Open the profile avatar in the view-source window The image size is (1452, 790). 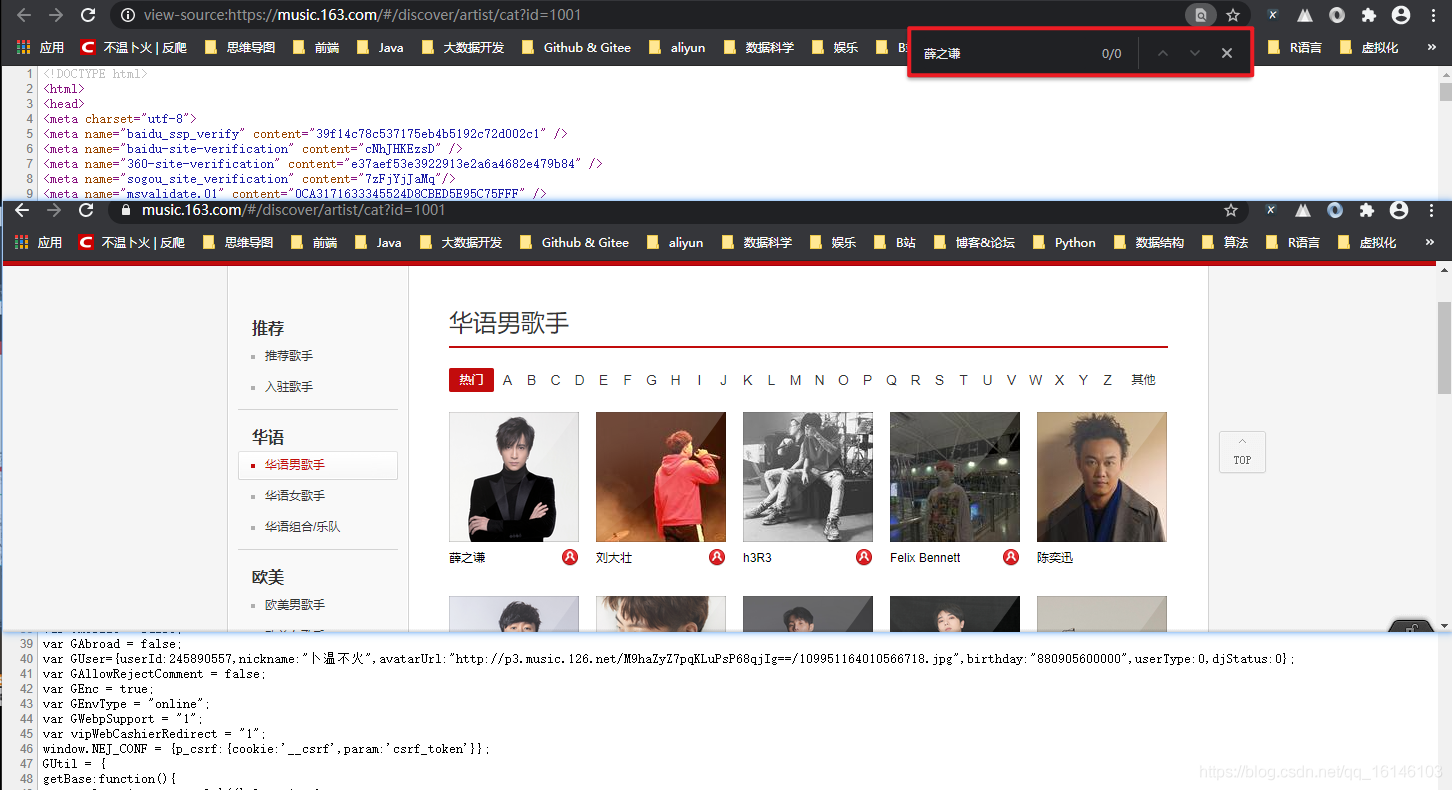[x=1401, y=15]
